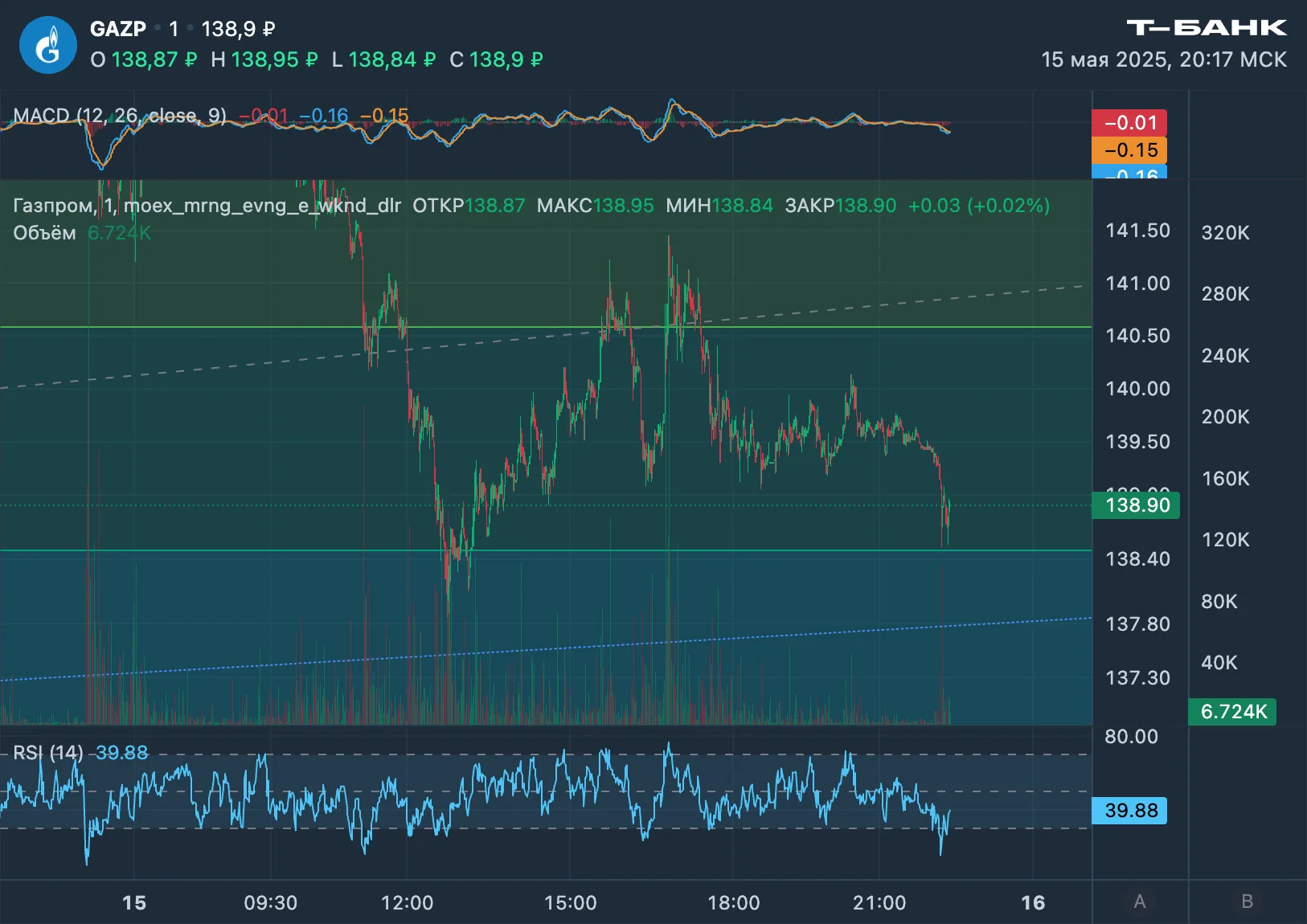Click the timestamp 15 мая 2025, 20:17 МСК
This screenshot has width=1307, height=924.
(x=1164, y=59)
